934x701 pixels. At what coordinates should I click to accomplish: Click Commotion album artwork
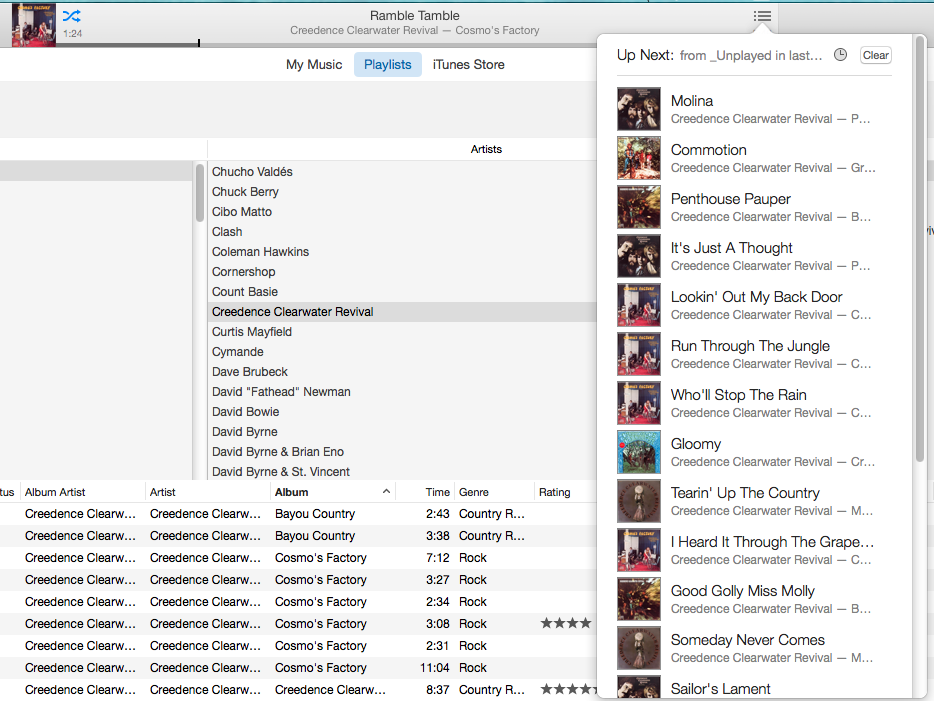pyautogui.click(x=639, y=158)
